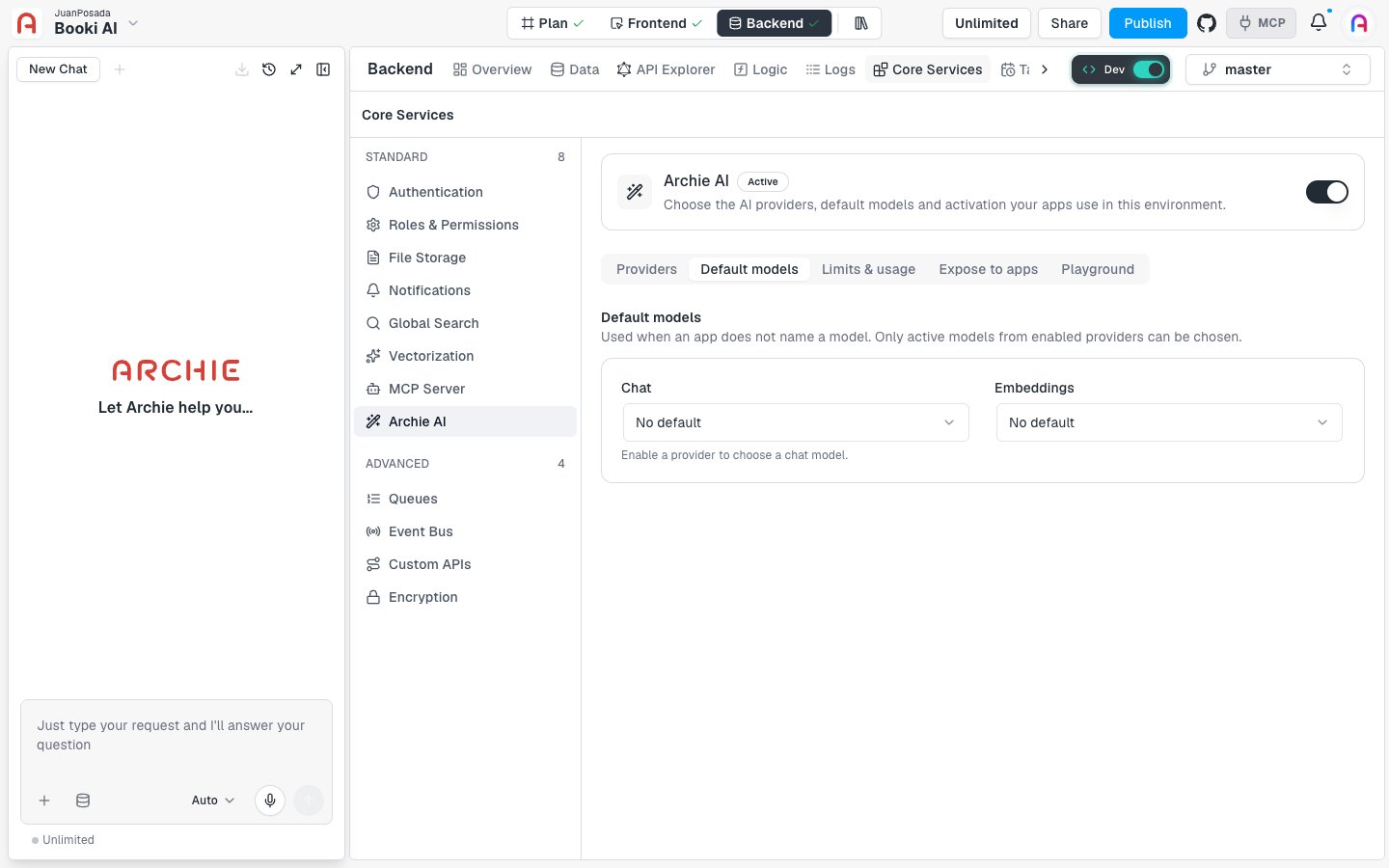The width and height of the screenshot is (1389, 868).
Task: Open the master branch selector
Action: 1277,69
